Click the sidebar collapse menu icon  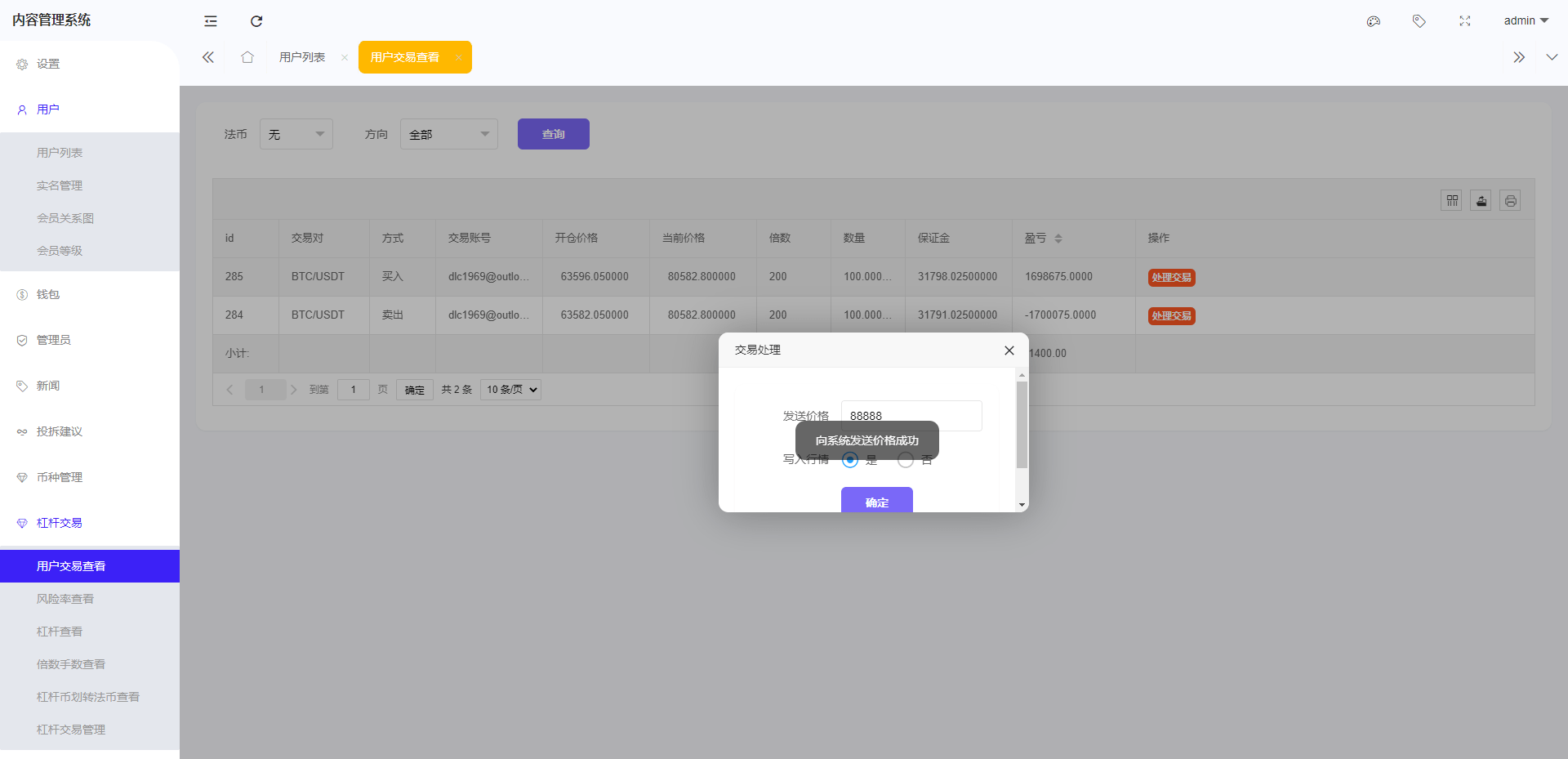211,21
